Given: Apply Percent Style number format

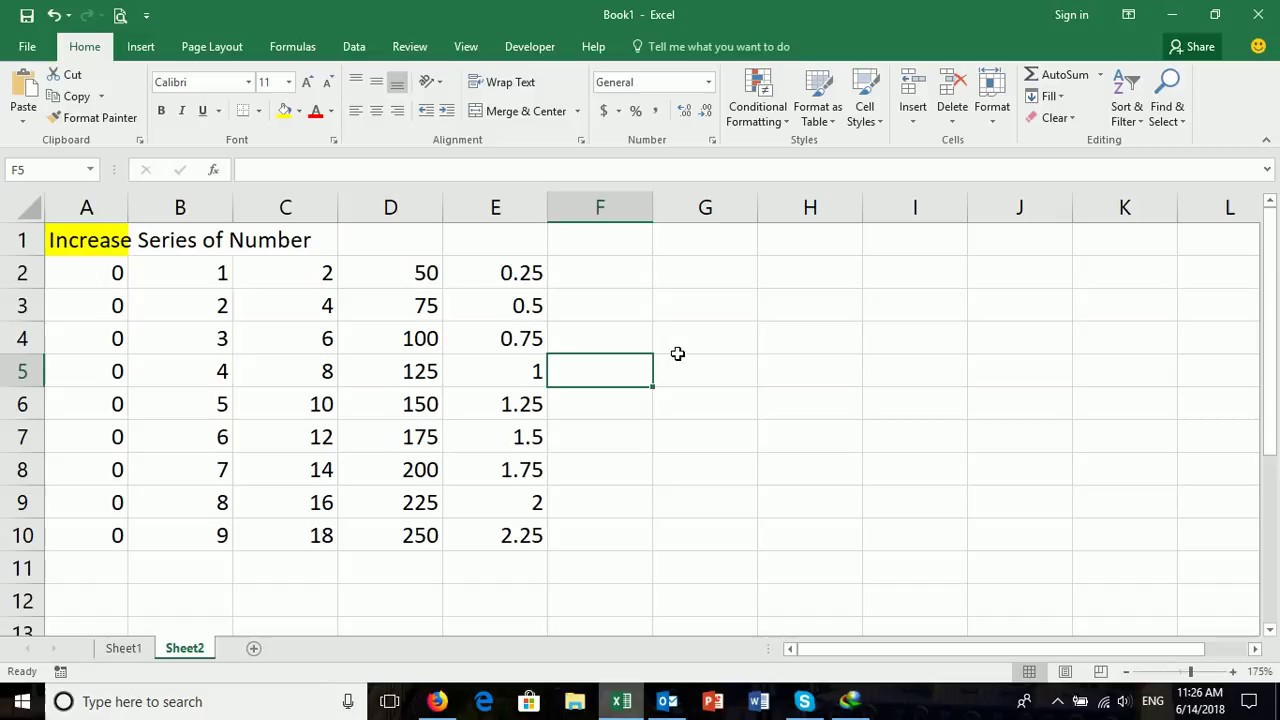Looking at the screenshot, I should tap(635, 111).
